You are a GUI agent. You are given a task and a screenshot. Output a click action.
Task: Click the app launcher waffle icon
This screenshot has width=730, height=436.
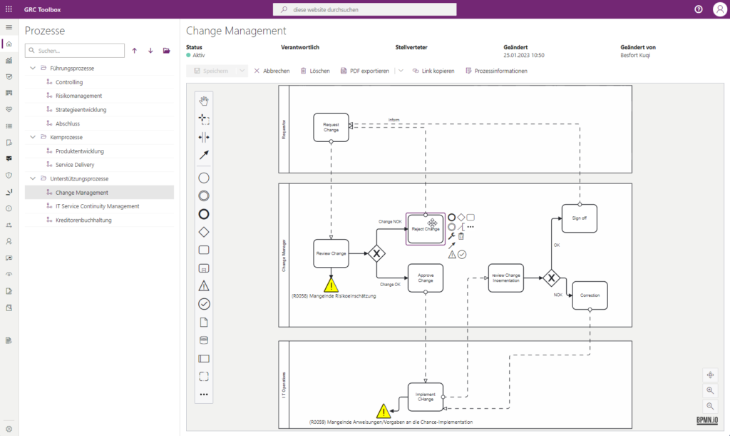[x=9, y=9]
